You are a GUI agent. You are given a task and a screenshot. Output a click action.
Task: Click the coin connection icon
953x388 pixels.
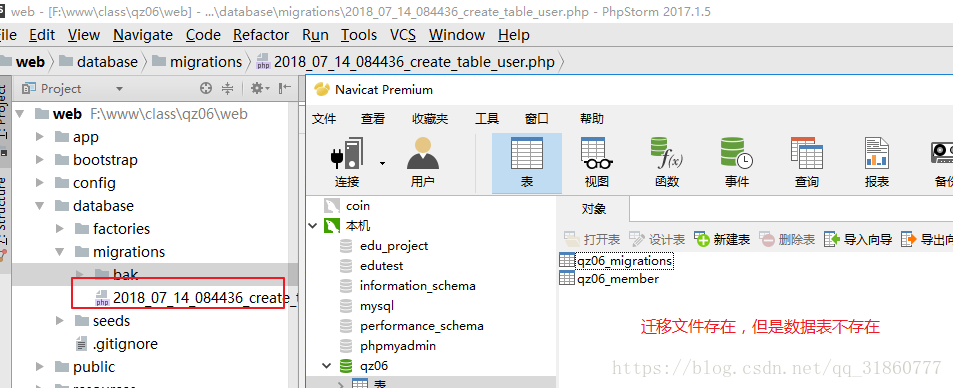coord(331,206)
